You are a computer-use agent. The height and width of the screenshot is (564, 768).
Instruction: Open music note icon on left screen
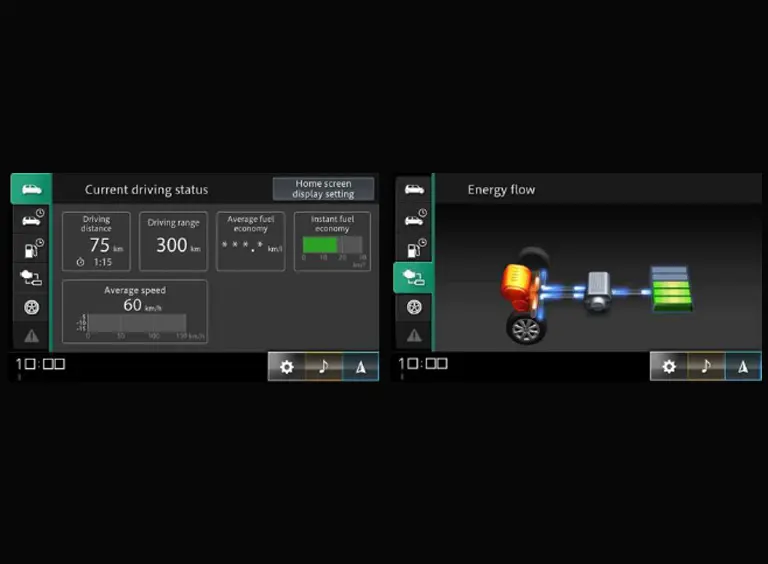tap(323, 366)
